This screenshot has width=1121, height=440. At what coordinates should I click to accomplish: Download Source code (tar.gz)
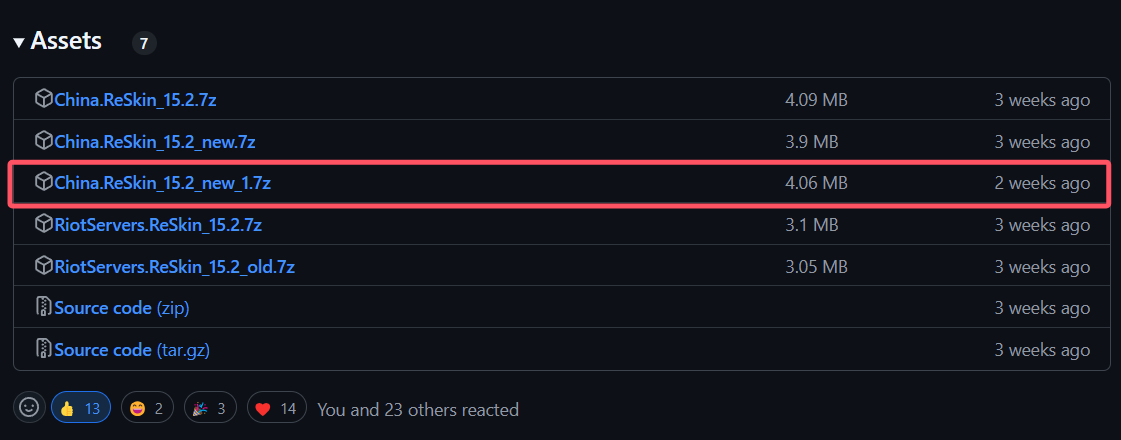132,351
